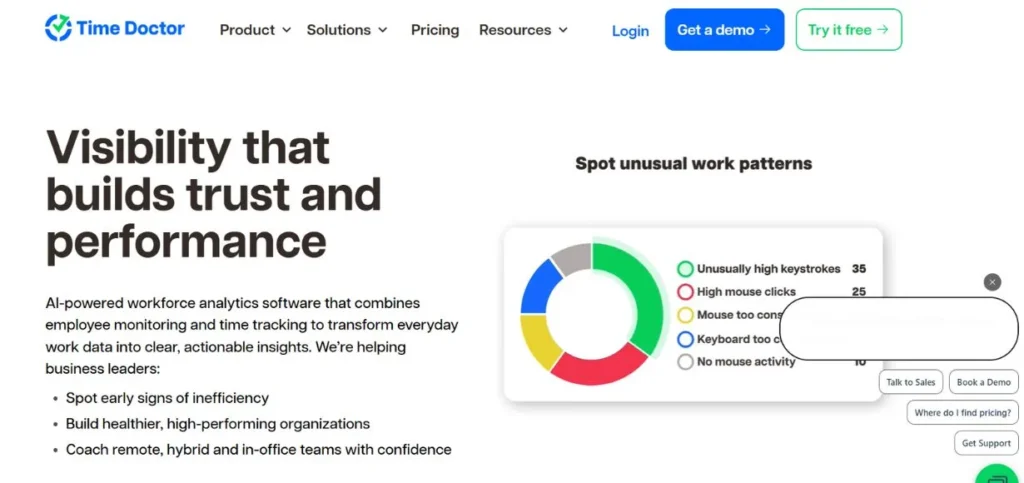1024x483 pixels.
Task: Click the keystrokes count value 35
Action: [x=859, y=269]
